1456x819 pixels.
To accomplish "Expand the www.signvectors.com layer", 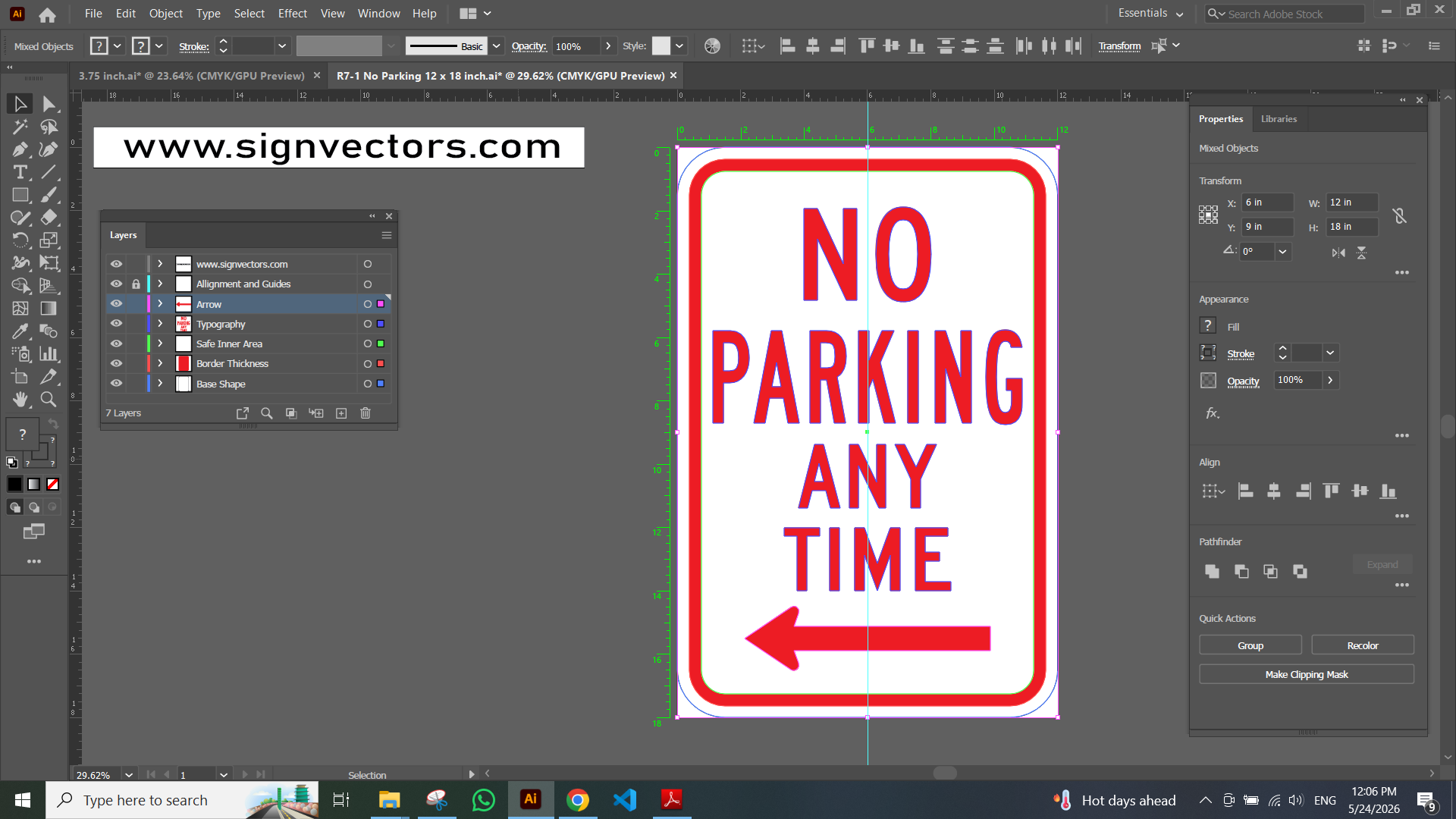I will (160, 264).
